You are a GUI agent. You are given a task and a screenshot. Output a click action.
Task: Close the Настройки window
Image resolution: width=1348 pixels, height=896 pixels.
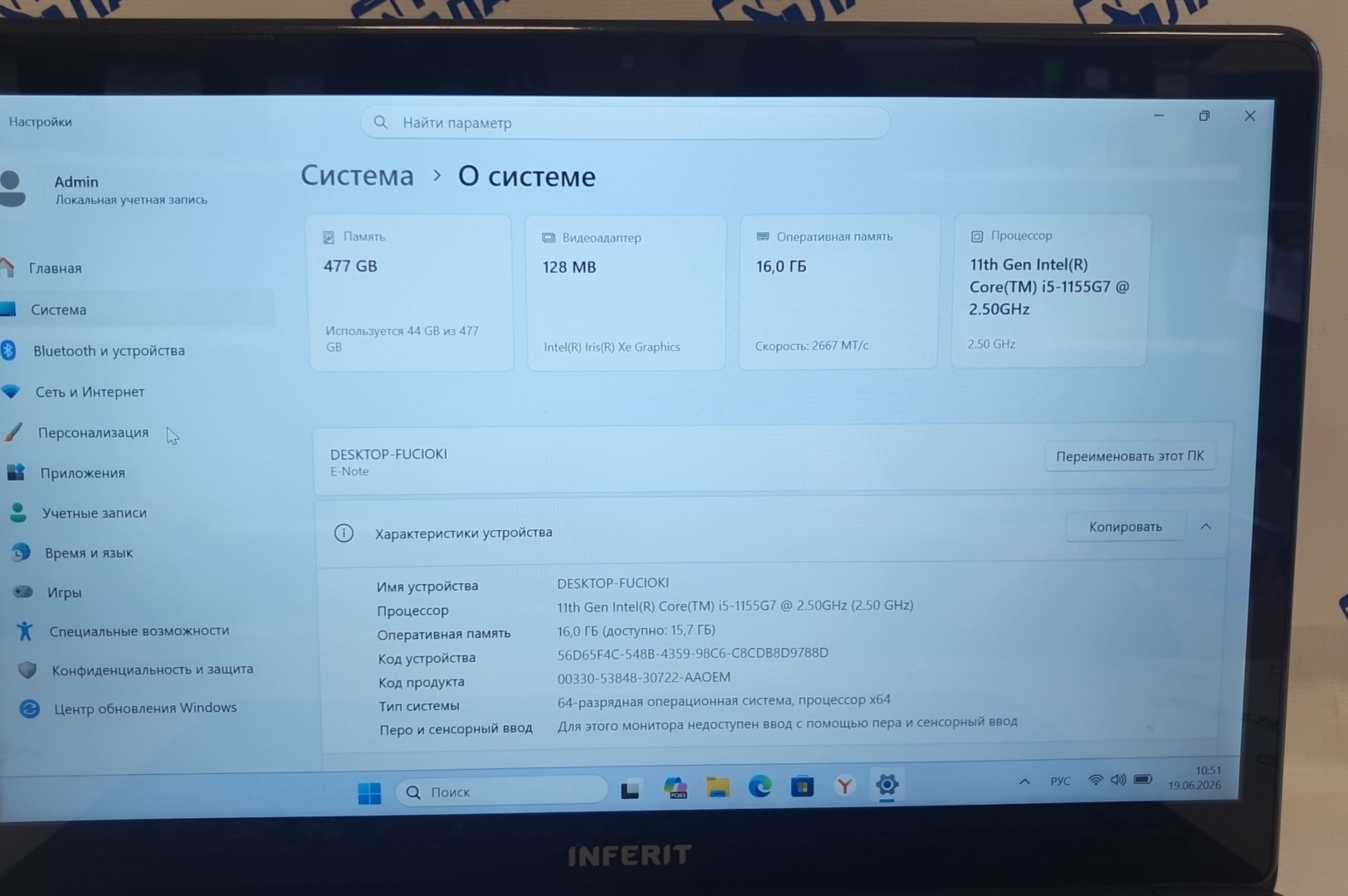[x=1250, y=116]
